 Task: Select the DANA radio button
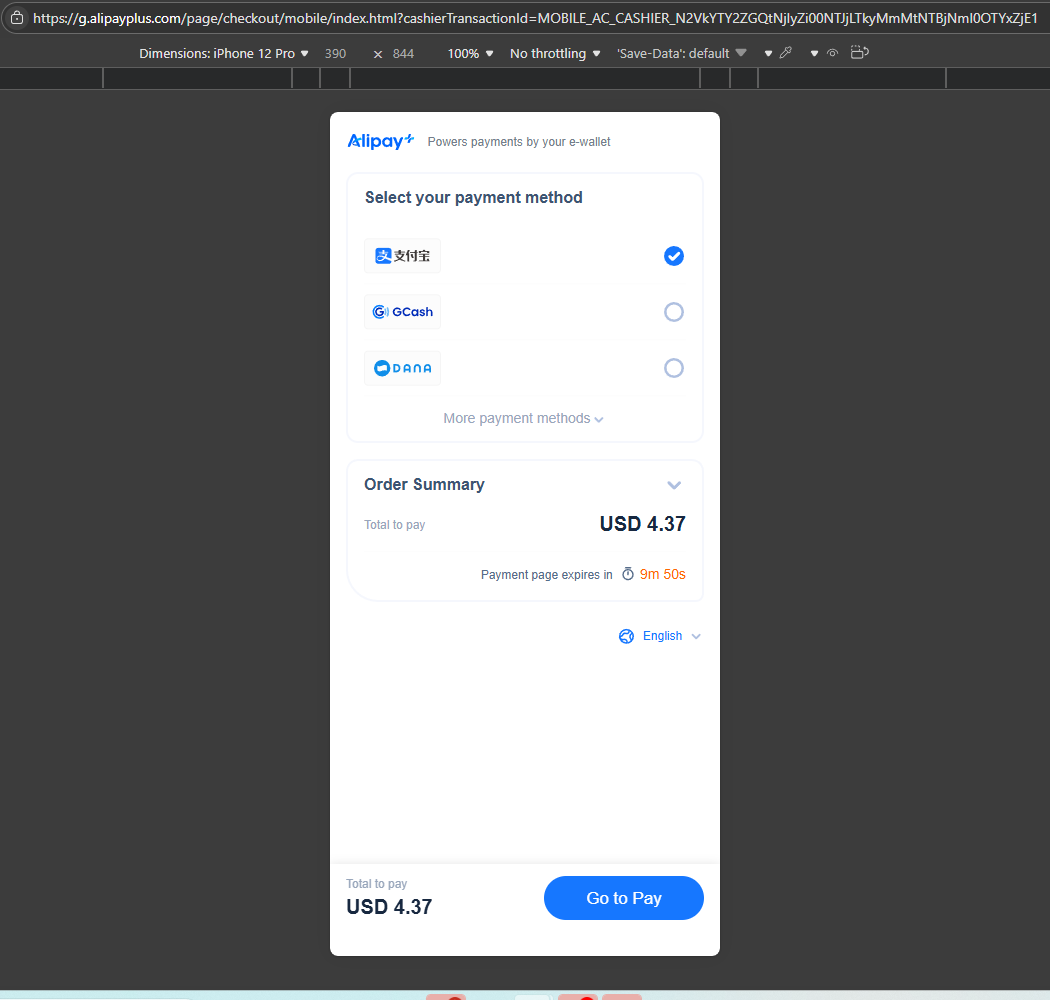[x=674, y=368]
